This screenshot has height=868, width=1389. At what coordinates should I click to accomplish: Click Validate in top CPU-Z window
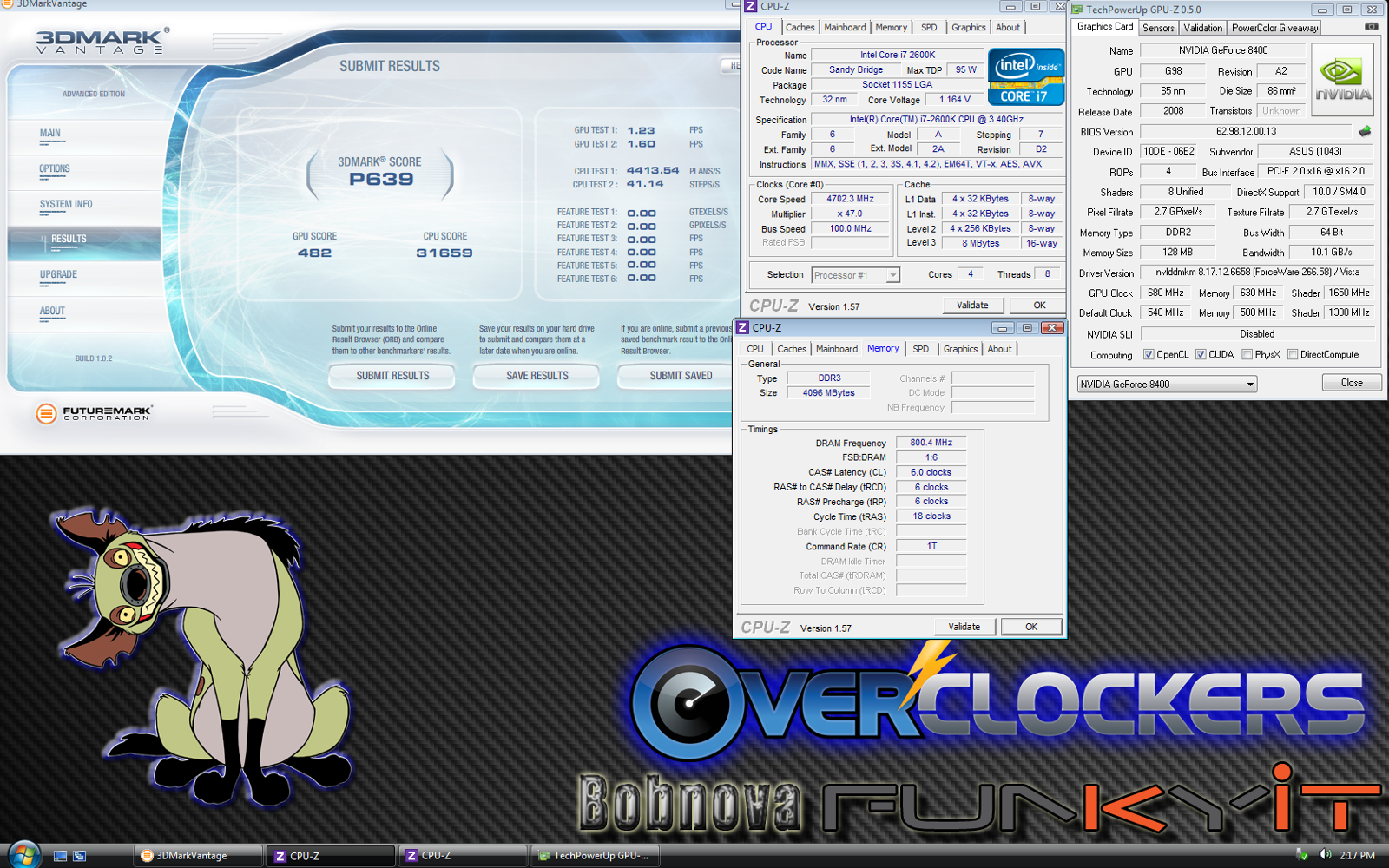[972, 306]
